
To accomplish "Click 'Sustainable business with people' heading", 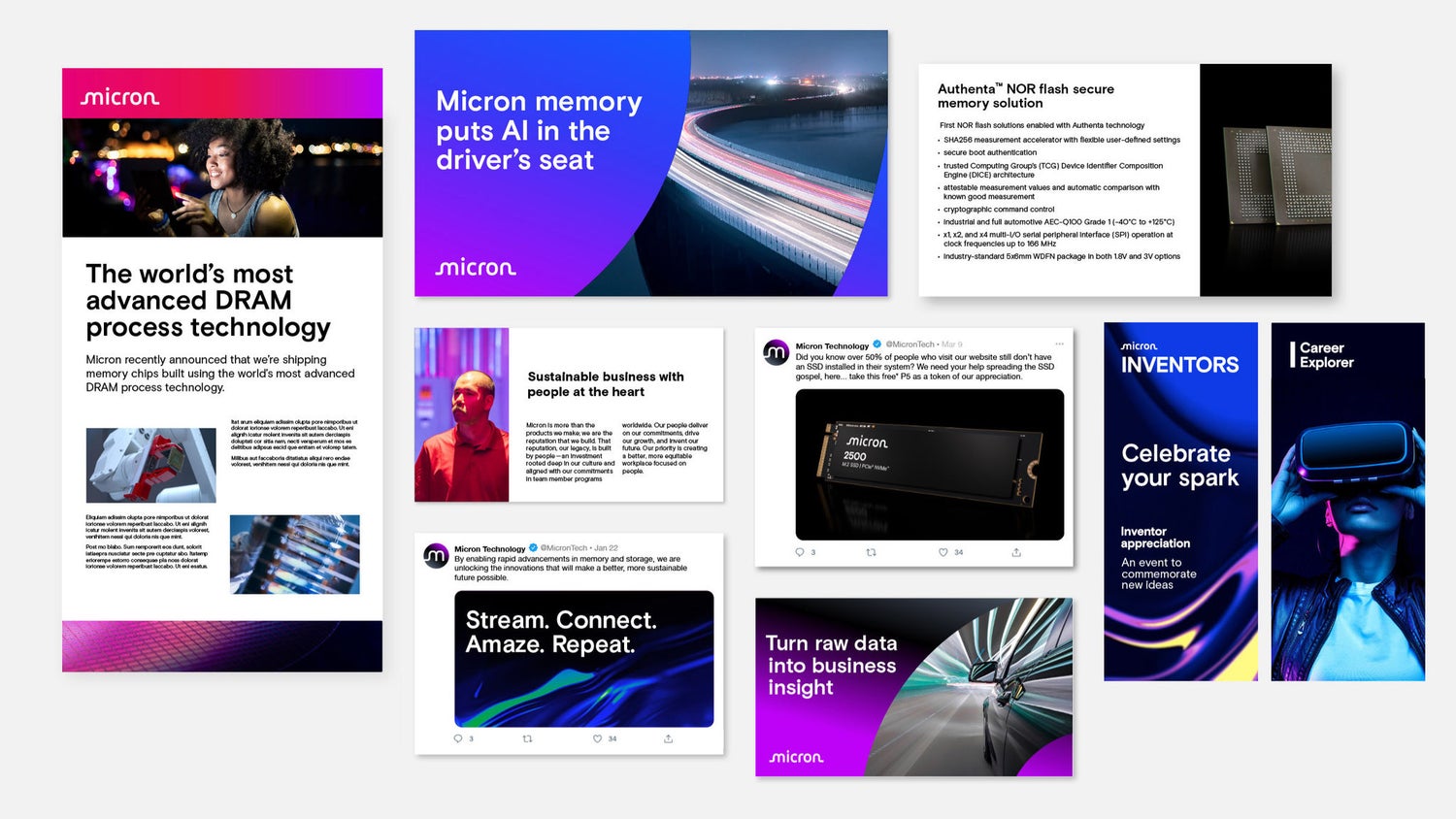I will pos(606,384).
